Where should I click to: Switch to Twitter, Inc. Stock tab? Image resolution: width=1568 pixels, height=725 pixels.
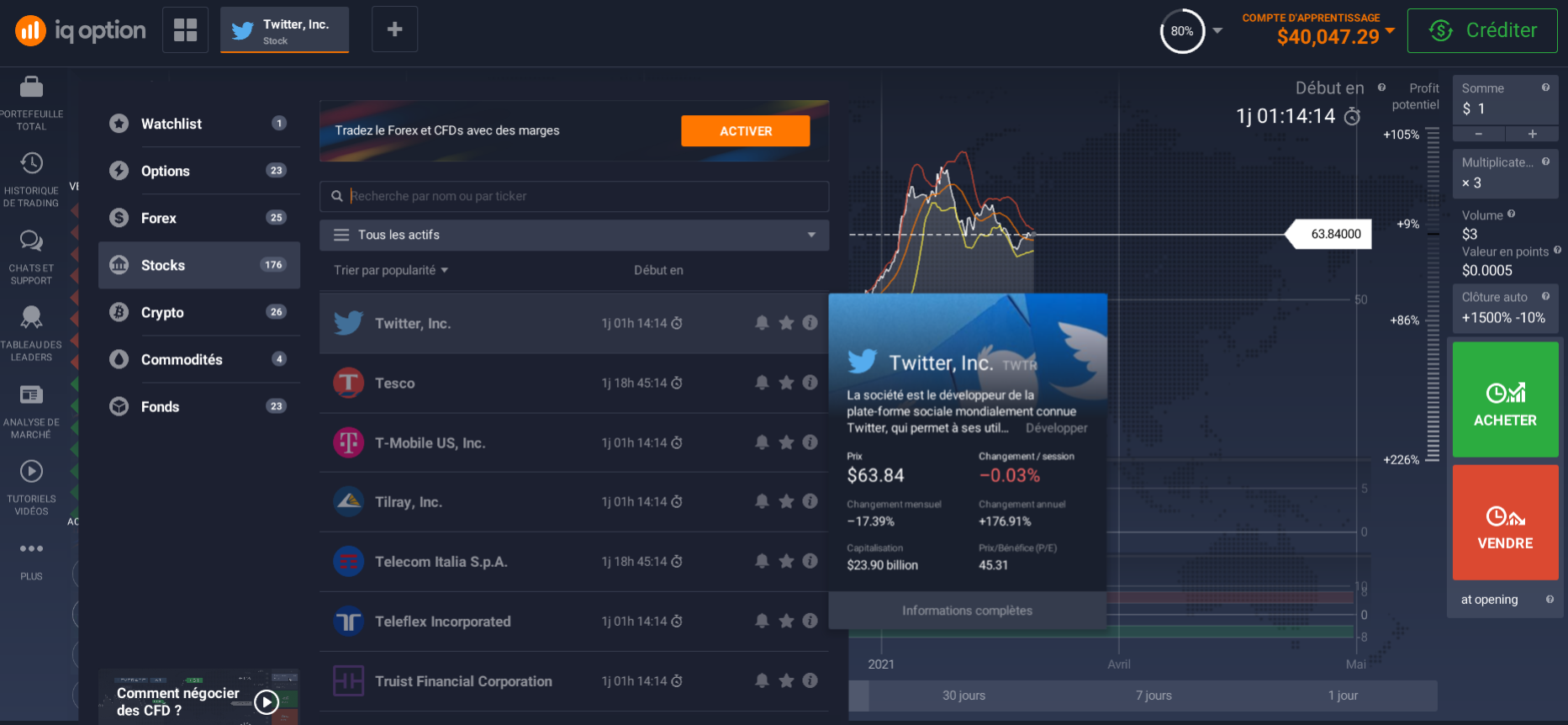click(284, 30)
